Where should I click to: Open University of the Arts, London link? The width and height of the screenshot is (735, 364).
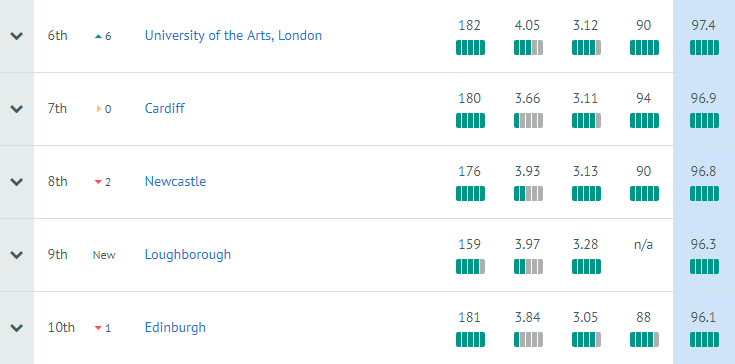pos(233,36)
